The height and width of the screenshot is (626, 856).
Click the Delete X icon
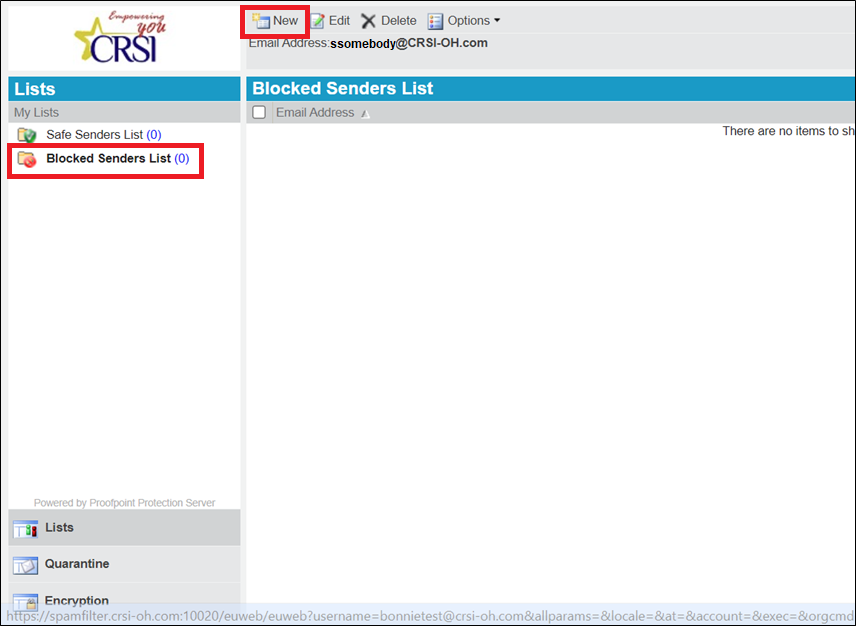(369, 21)
